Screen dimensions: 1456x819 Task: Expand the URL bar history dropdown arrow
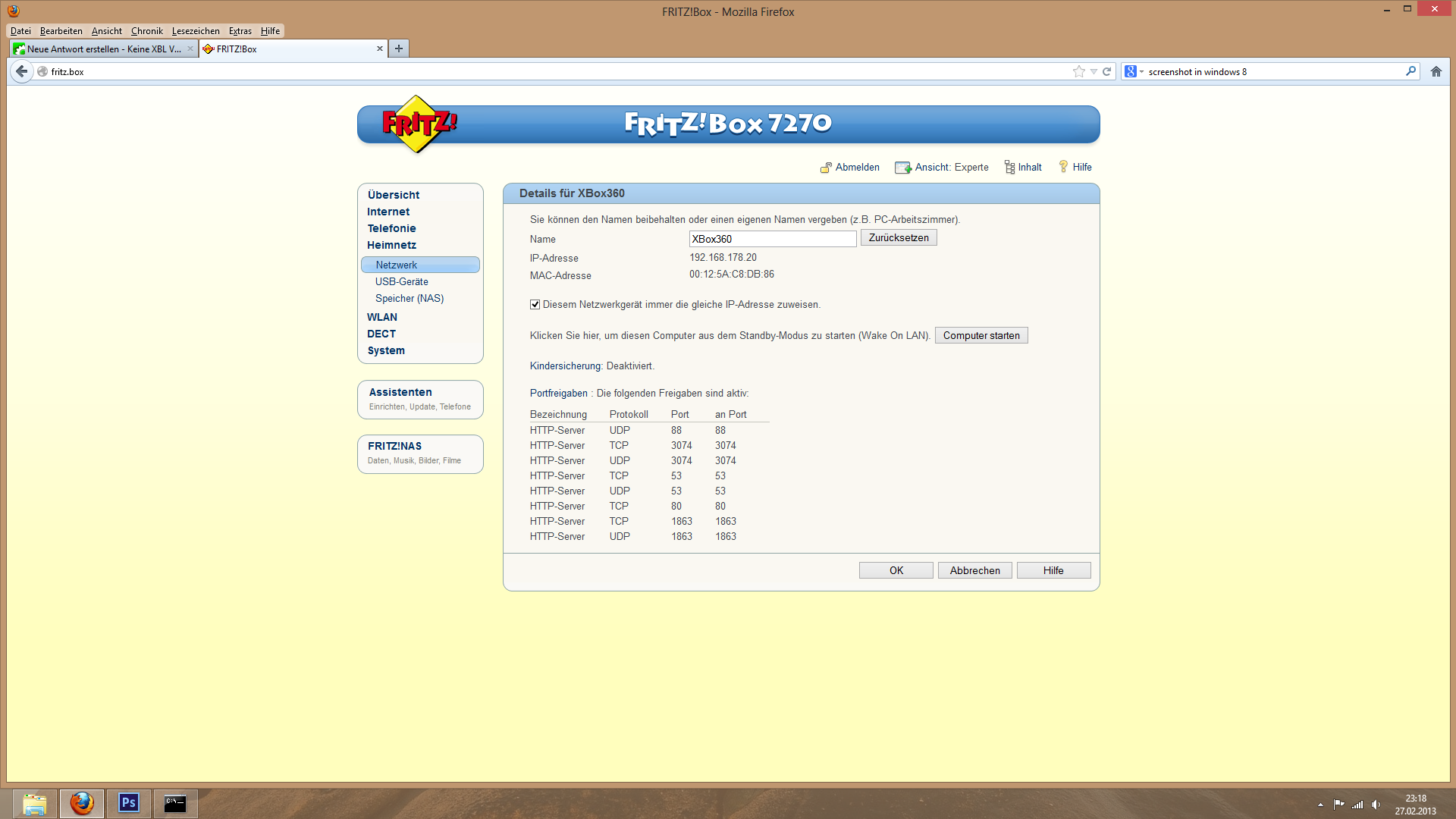click(1094, 71)
